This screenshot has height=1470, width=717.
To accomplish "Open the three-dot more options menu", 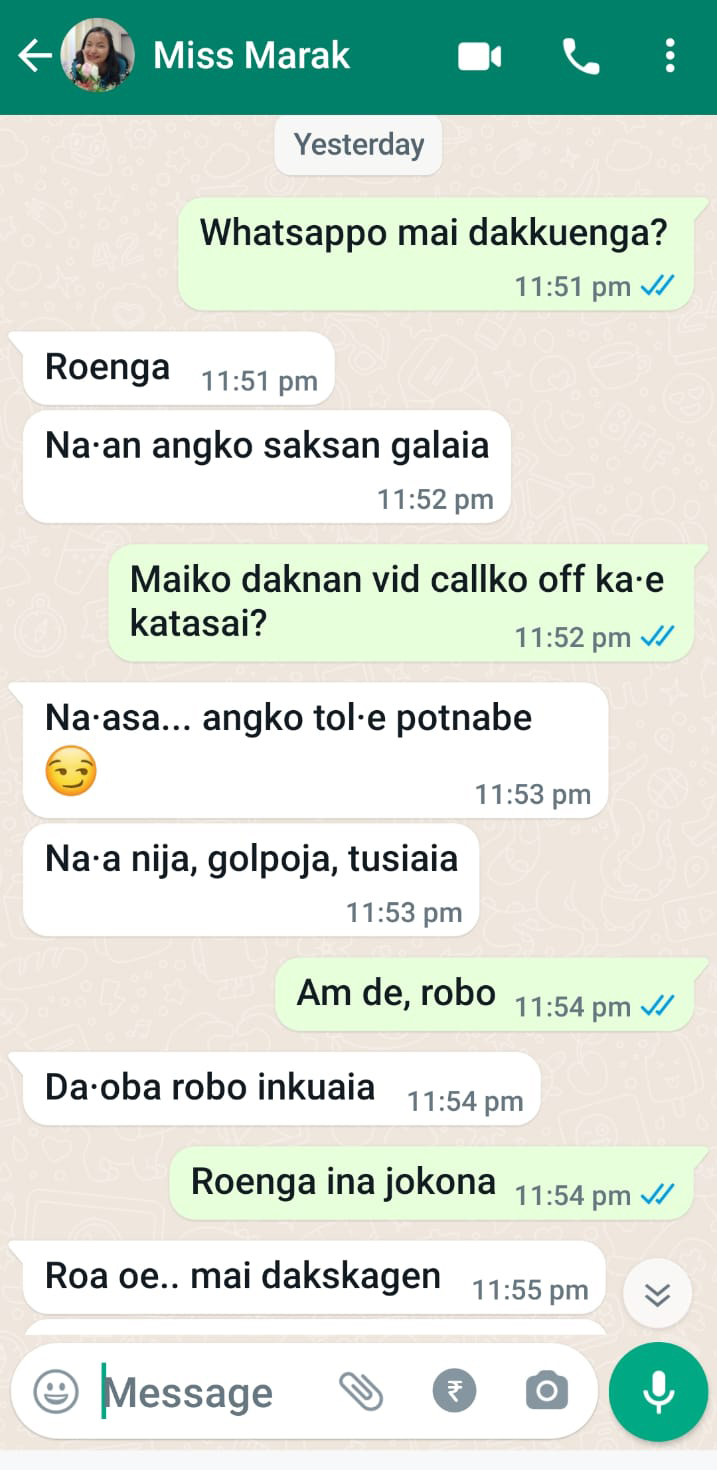I will coord(670,56).
